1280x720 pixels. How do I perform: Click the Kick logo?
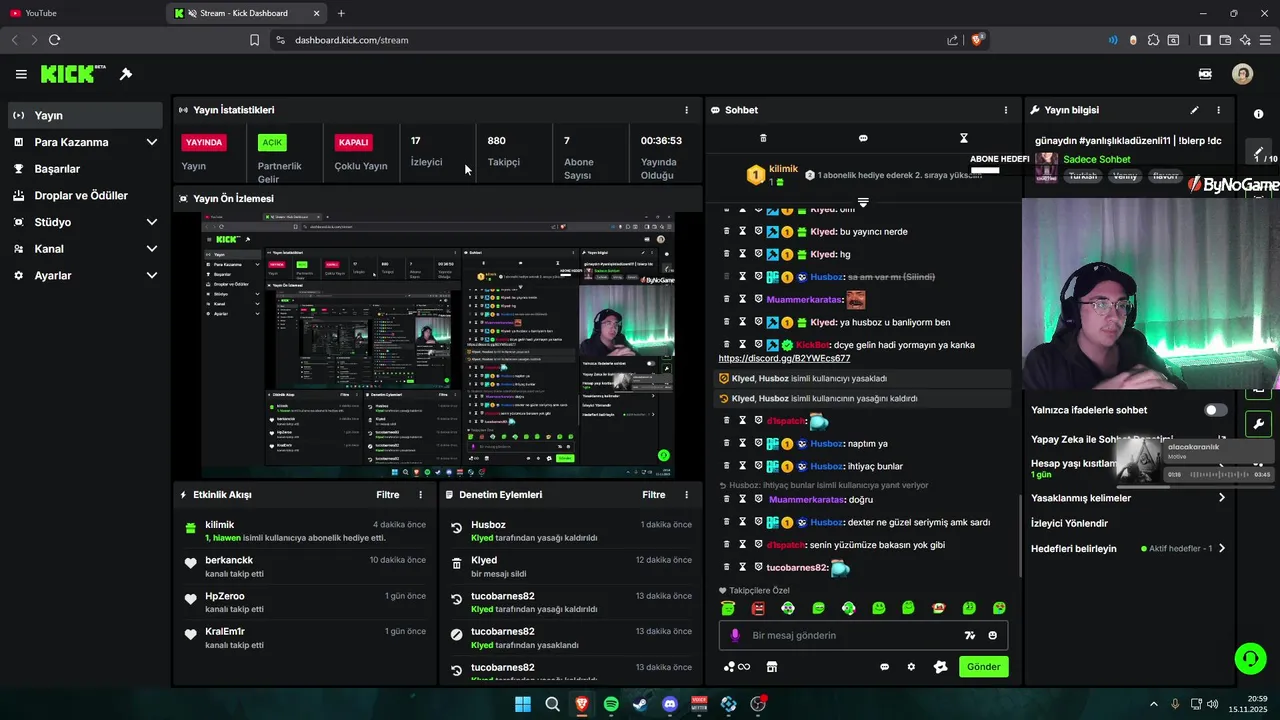tap(72, 74)
